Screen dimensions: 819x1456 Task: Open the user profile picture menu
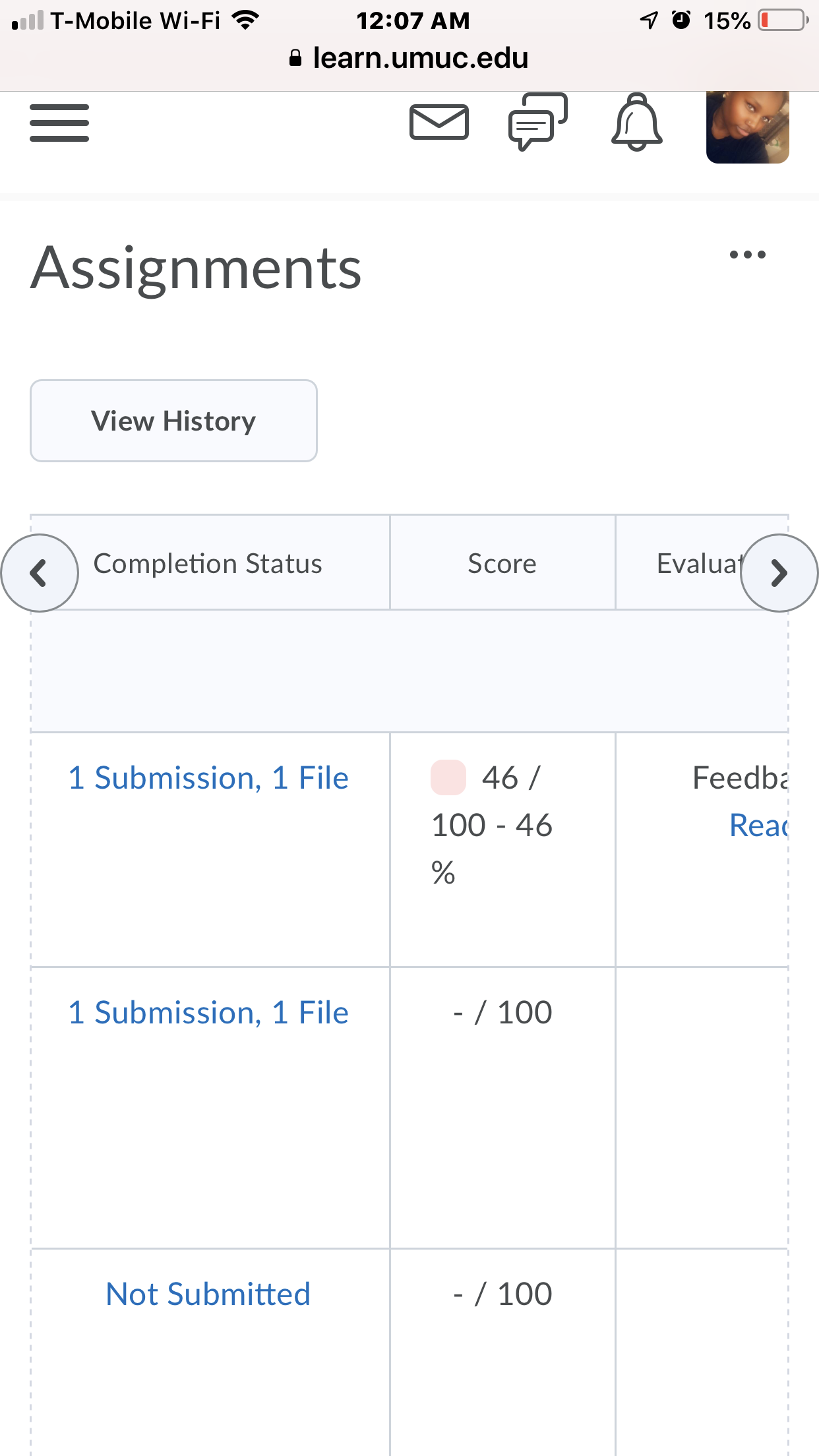click(748, 127)
